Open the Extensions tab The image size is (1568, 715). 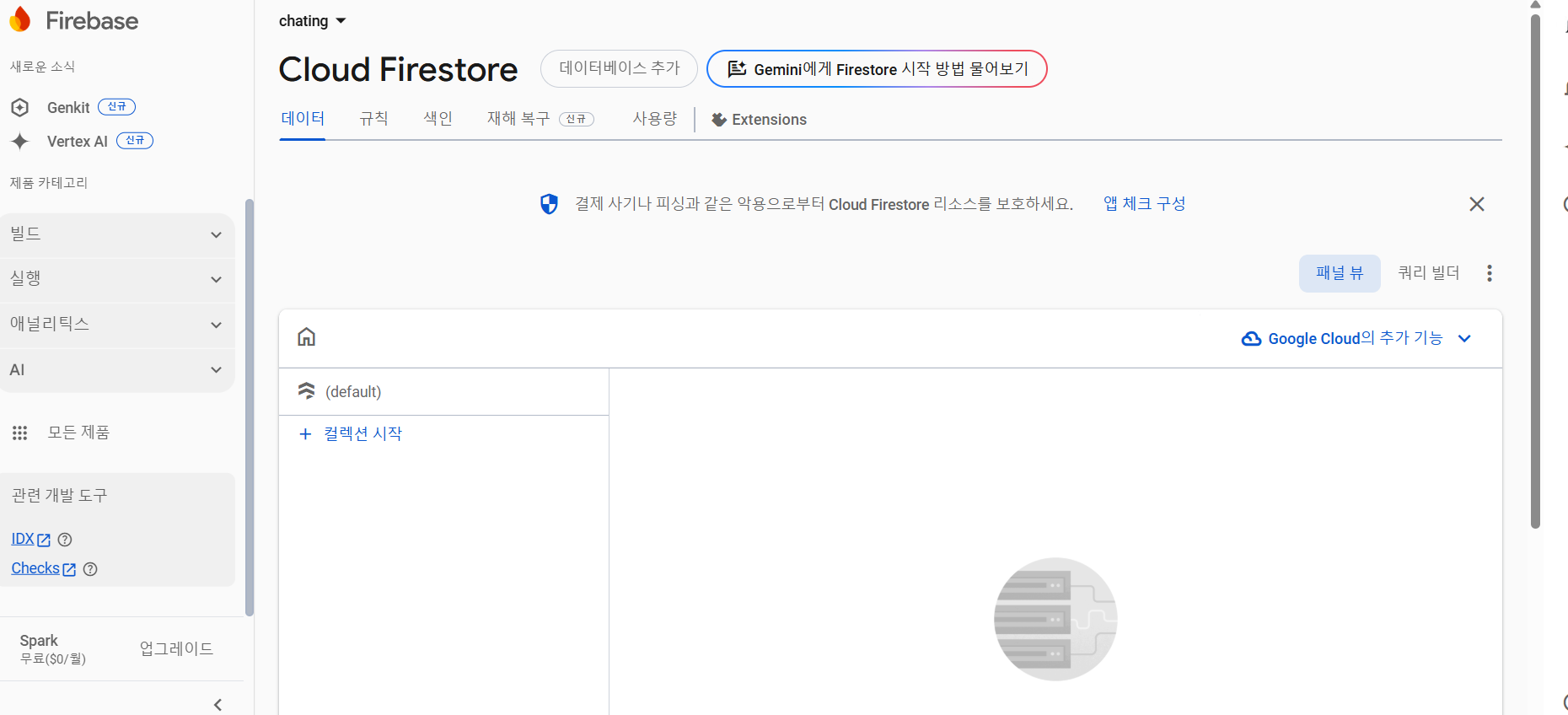(x=759, y=120)
